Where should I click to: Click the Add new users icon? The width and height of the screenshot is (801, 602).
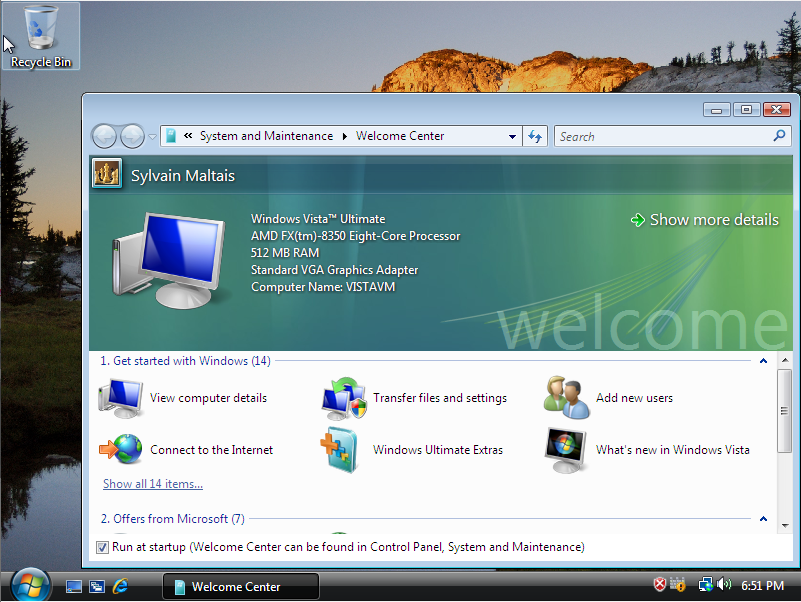(x=567, y=398)
